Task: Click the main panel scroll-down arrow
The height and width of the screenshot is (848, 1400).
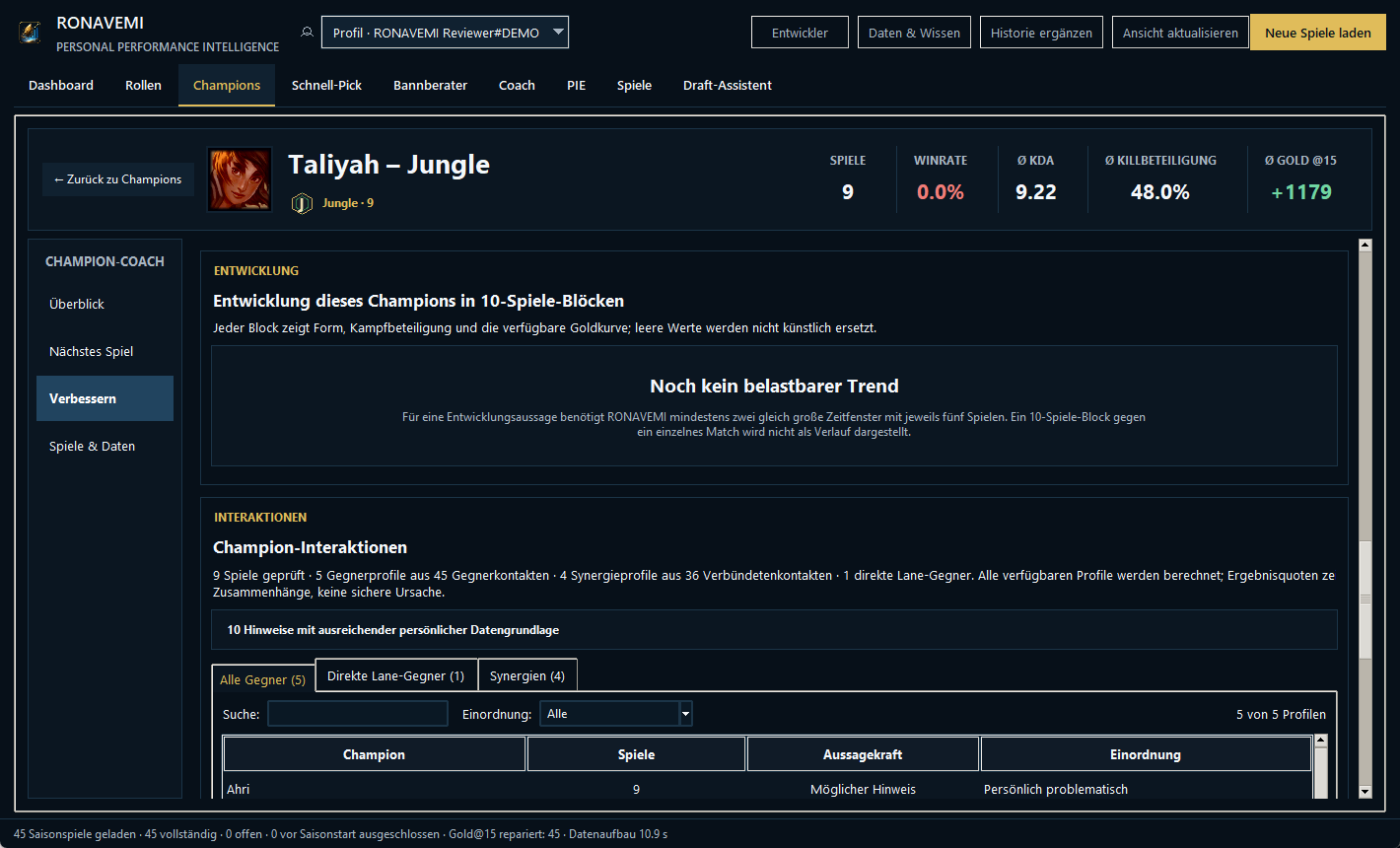Action: (x=1365, y=791)
